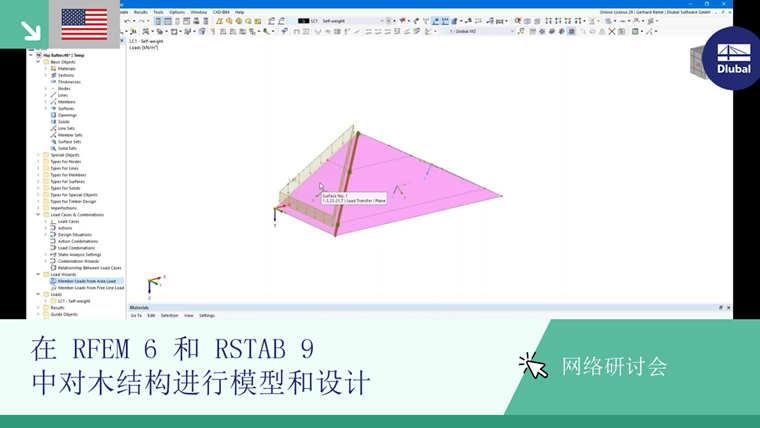Open the Tools menu
Image resolution: width=760 pixels, height=428 pixels.
click(x=158, y=12)
